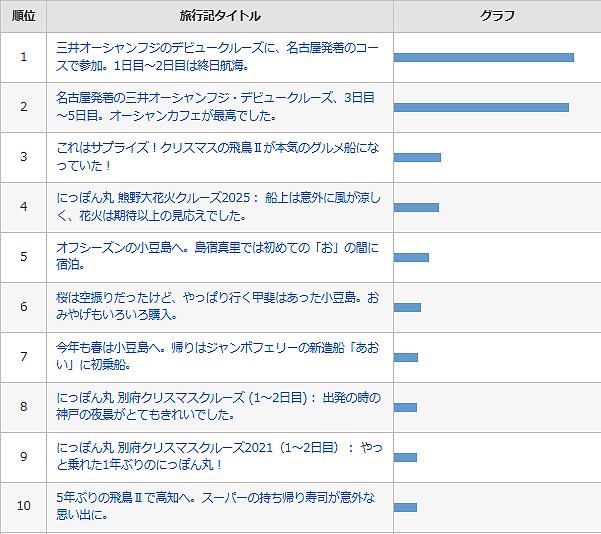Screen dimensions: 601x534
Task: Click the graph bar for rank 3
Action: pos(417,157)
